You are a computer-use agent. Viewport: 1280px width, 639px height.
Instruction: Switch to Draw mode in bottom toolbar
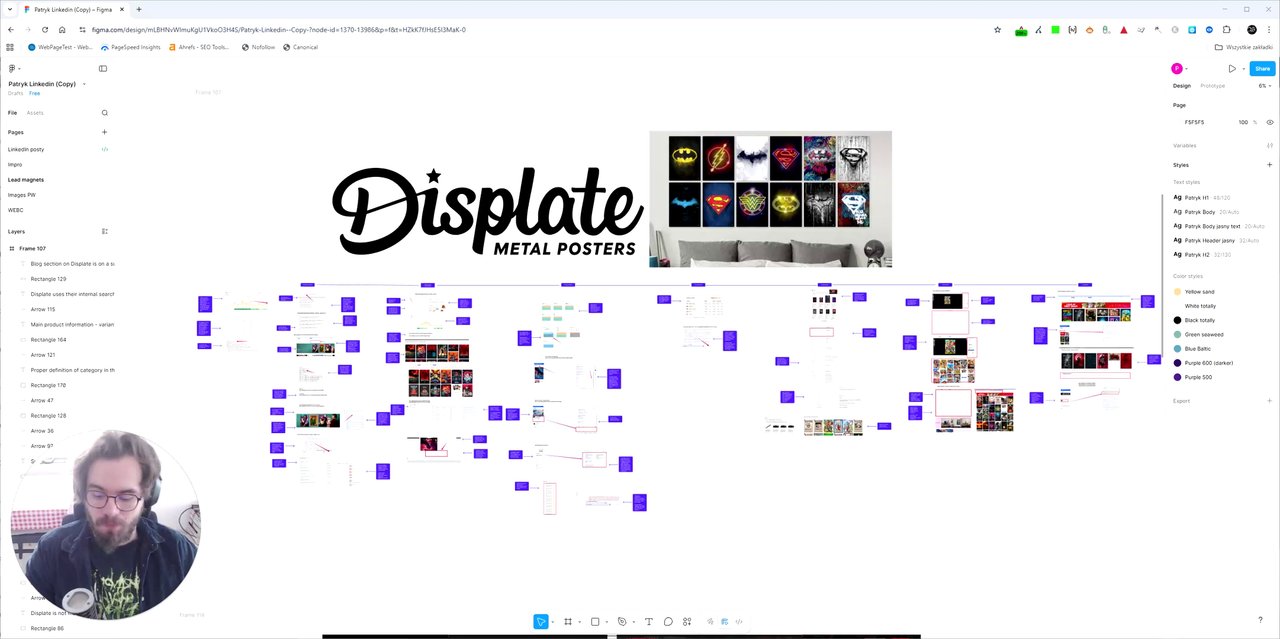coord(712,621)
